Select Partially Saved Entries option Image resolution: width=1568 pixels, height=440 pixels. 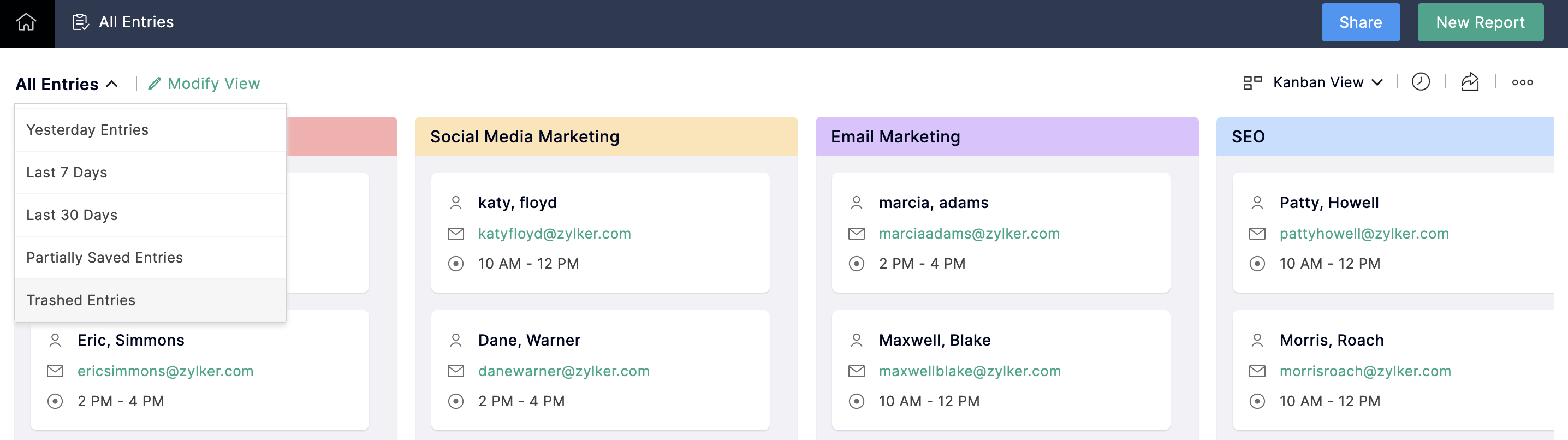pyautogui.click(x=104, y=258)
